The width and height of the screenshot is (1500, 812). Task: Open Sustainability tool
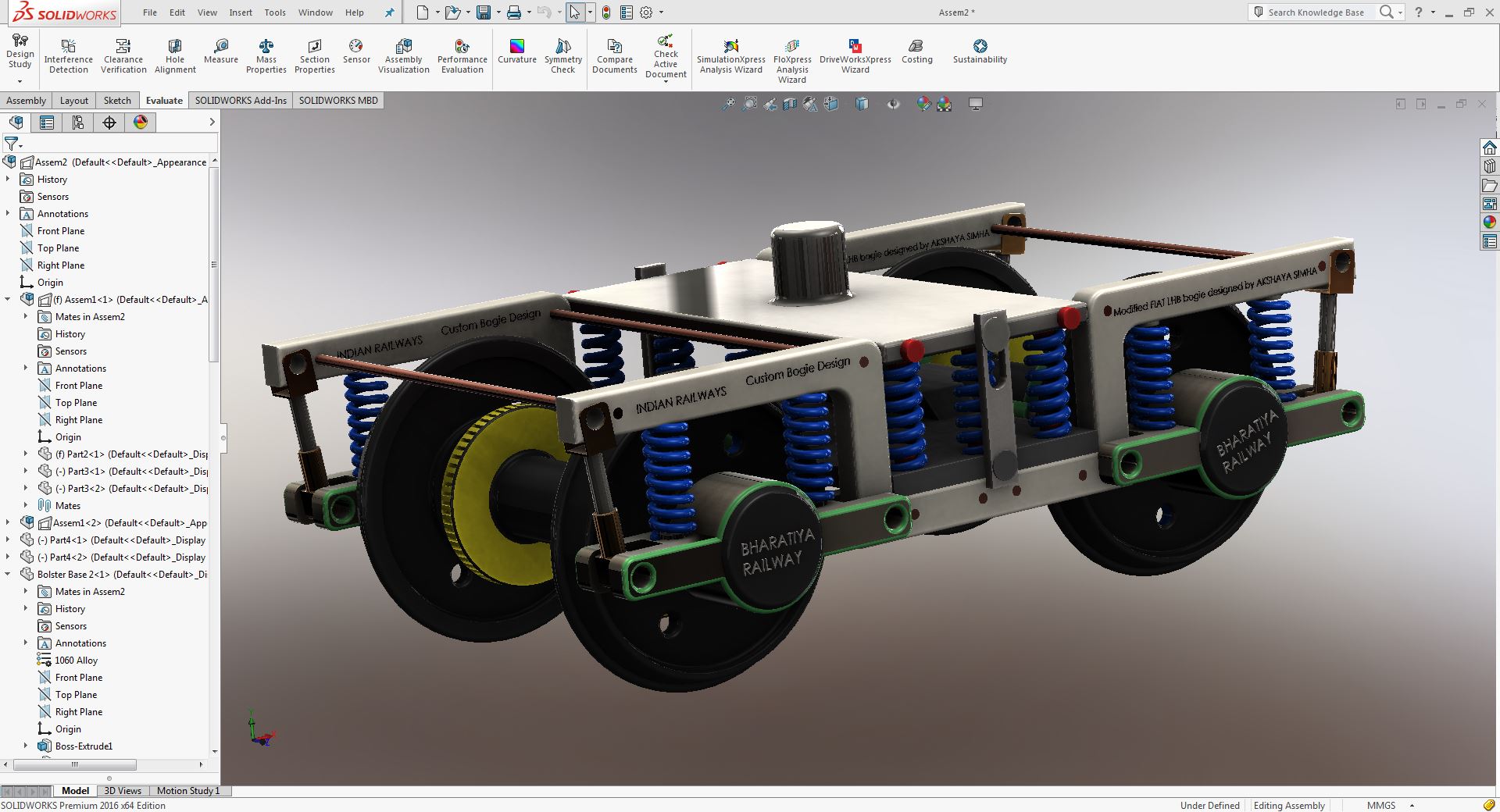[x=980, y=52]
